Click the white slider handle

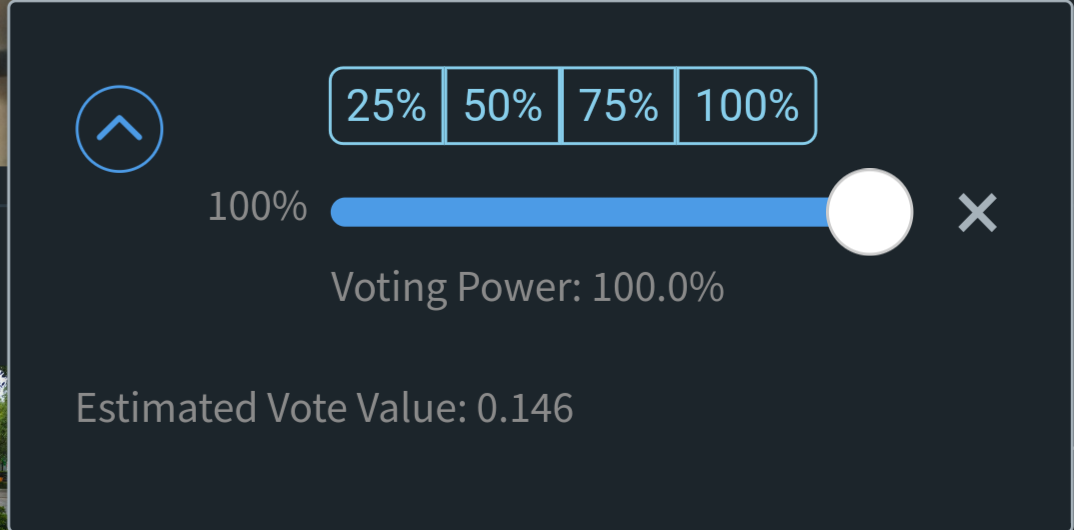point(870,212)
